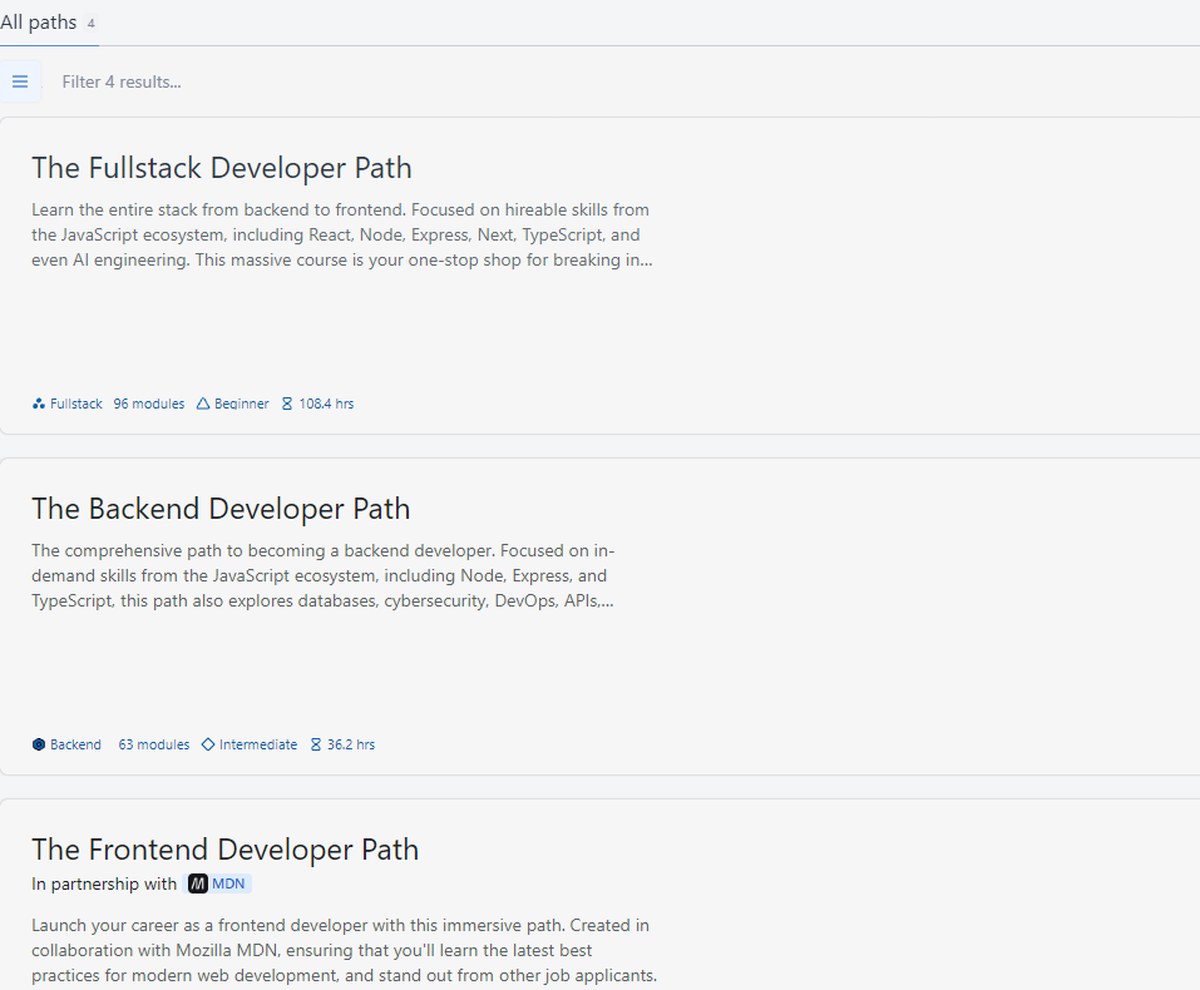Click the 'Fullstack' tag label

(x=76, y=404)
